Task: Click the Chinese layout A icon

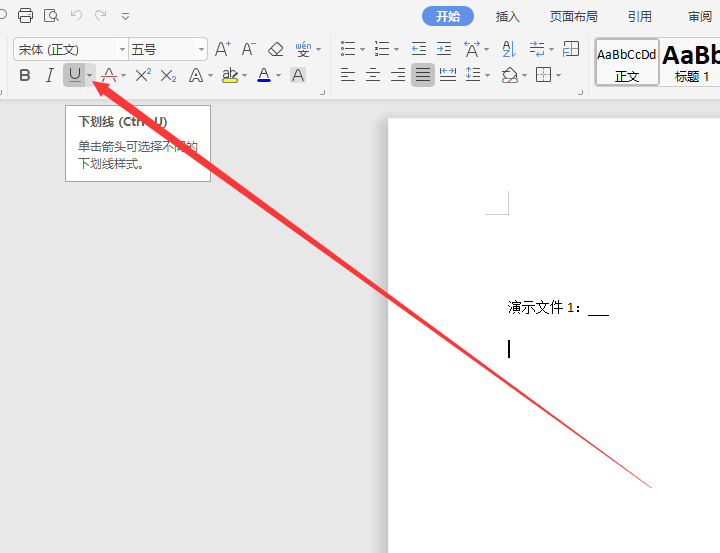Action: [472, 48]
